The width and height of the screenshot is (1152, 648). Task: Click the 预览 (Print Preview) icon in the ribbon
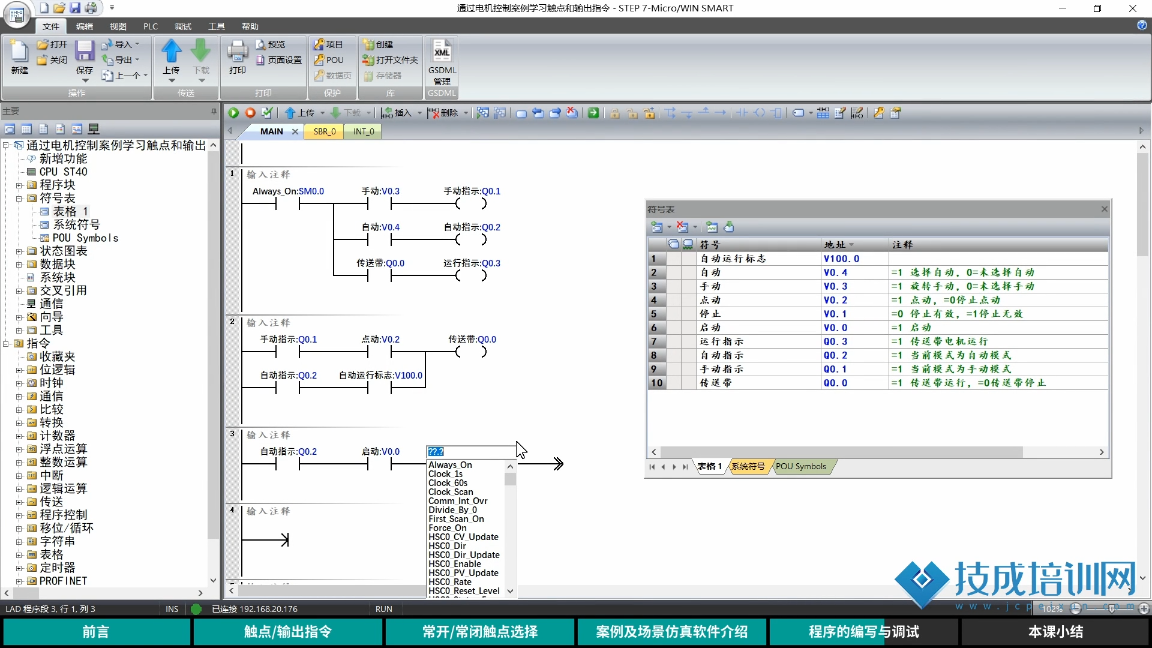click(260, 45)
